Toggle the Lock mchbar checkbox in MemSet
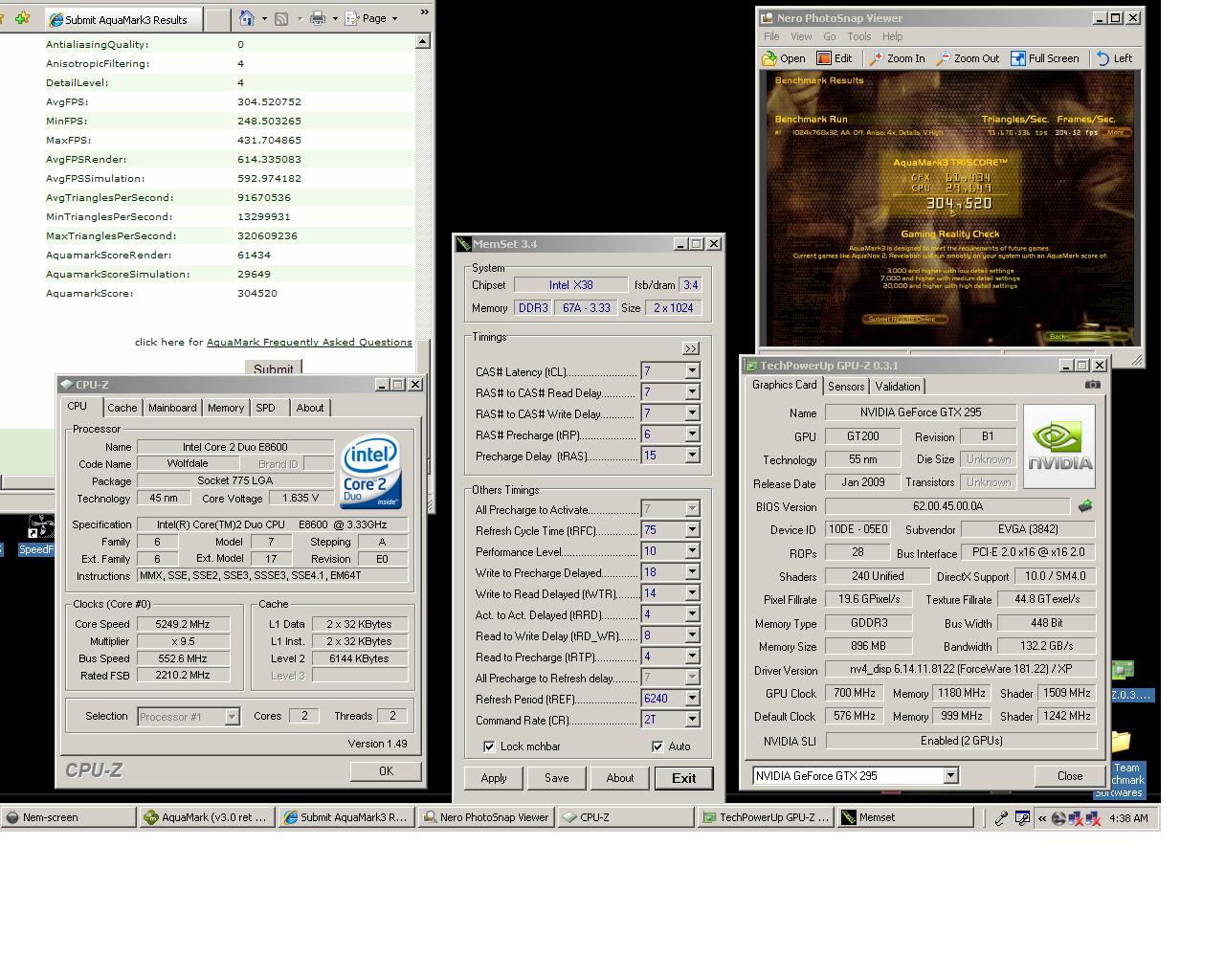Screen dimensions: 1225x980 click(x=489, y=746)
